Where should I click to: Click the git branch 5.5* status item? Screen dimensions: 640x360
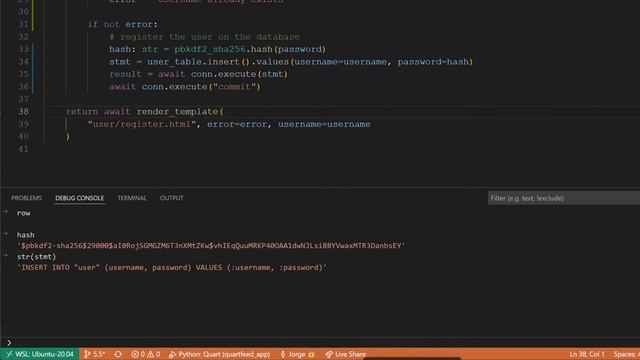(94, 354)
